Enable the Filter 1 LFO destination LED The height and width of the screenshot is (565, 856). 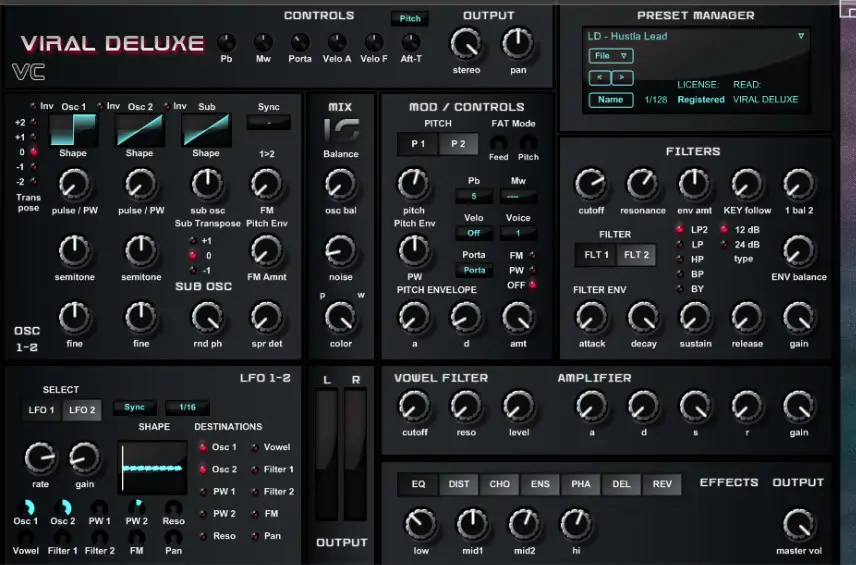[254, 469]
